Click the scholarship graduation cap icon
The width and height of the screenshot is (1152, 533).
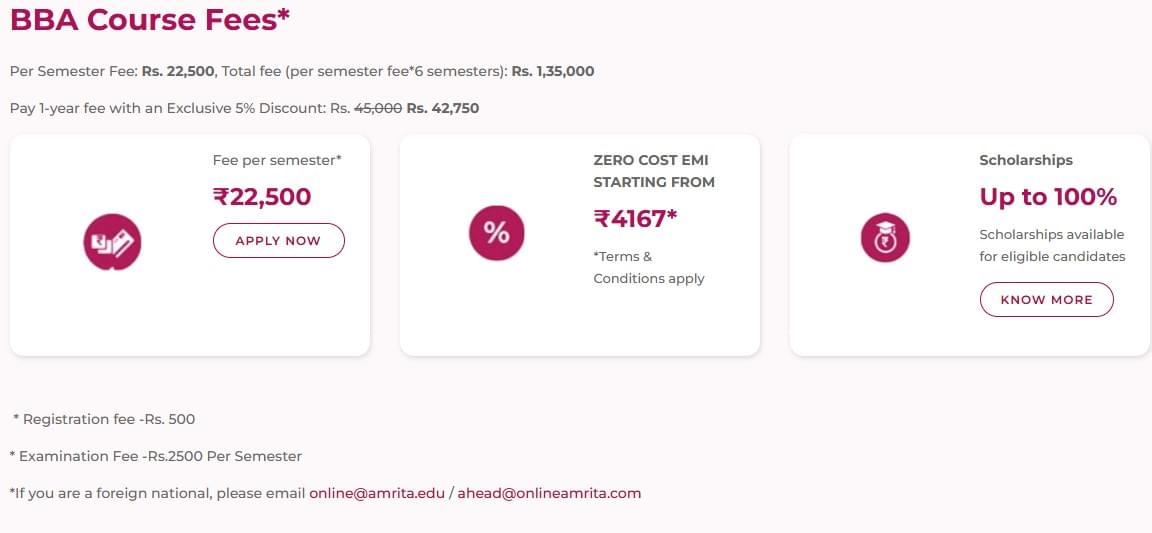tap(885, 239)
